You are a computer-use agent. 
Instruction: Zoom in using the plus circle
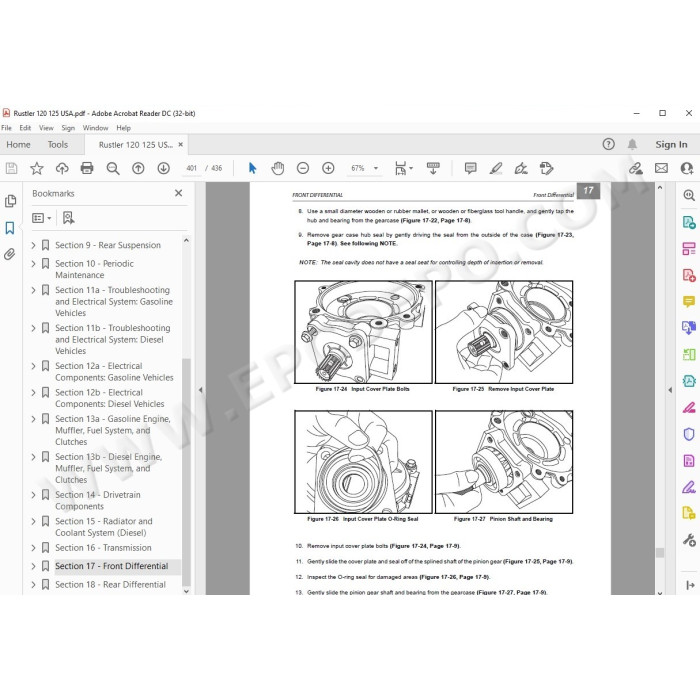328,168
